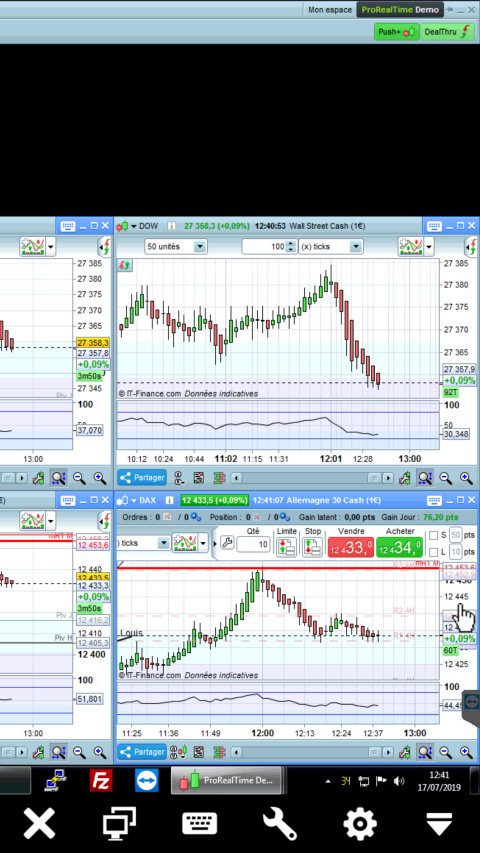Click the green-red bars icon under DAX chart

[x=219, y=752]
